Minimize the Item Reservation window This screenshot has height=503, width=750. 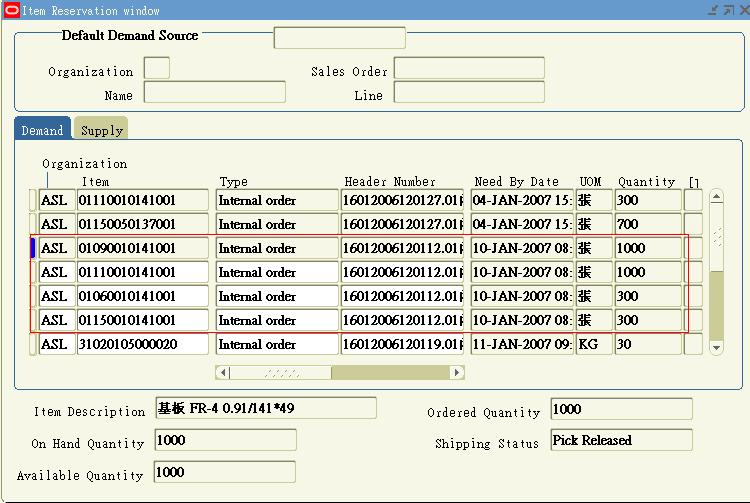[713, 10]
